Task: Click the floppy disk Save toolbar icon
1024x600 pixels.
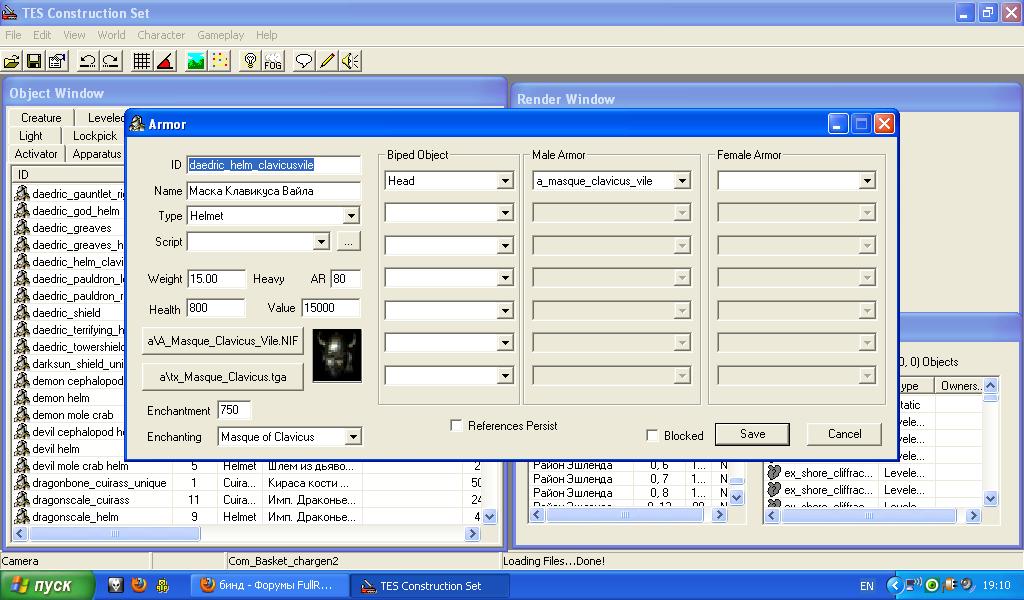Action: 34,61
